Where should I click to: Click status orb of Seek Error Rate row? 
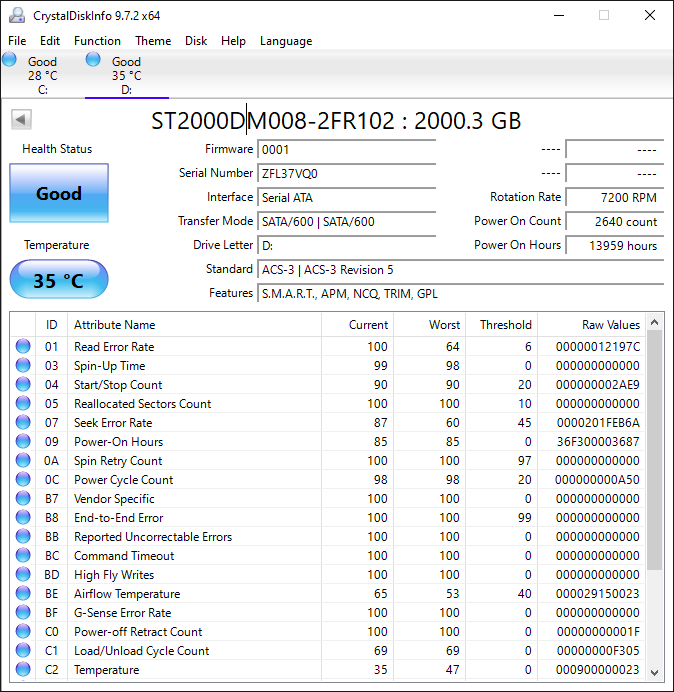(x=23, y=422)
